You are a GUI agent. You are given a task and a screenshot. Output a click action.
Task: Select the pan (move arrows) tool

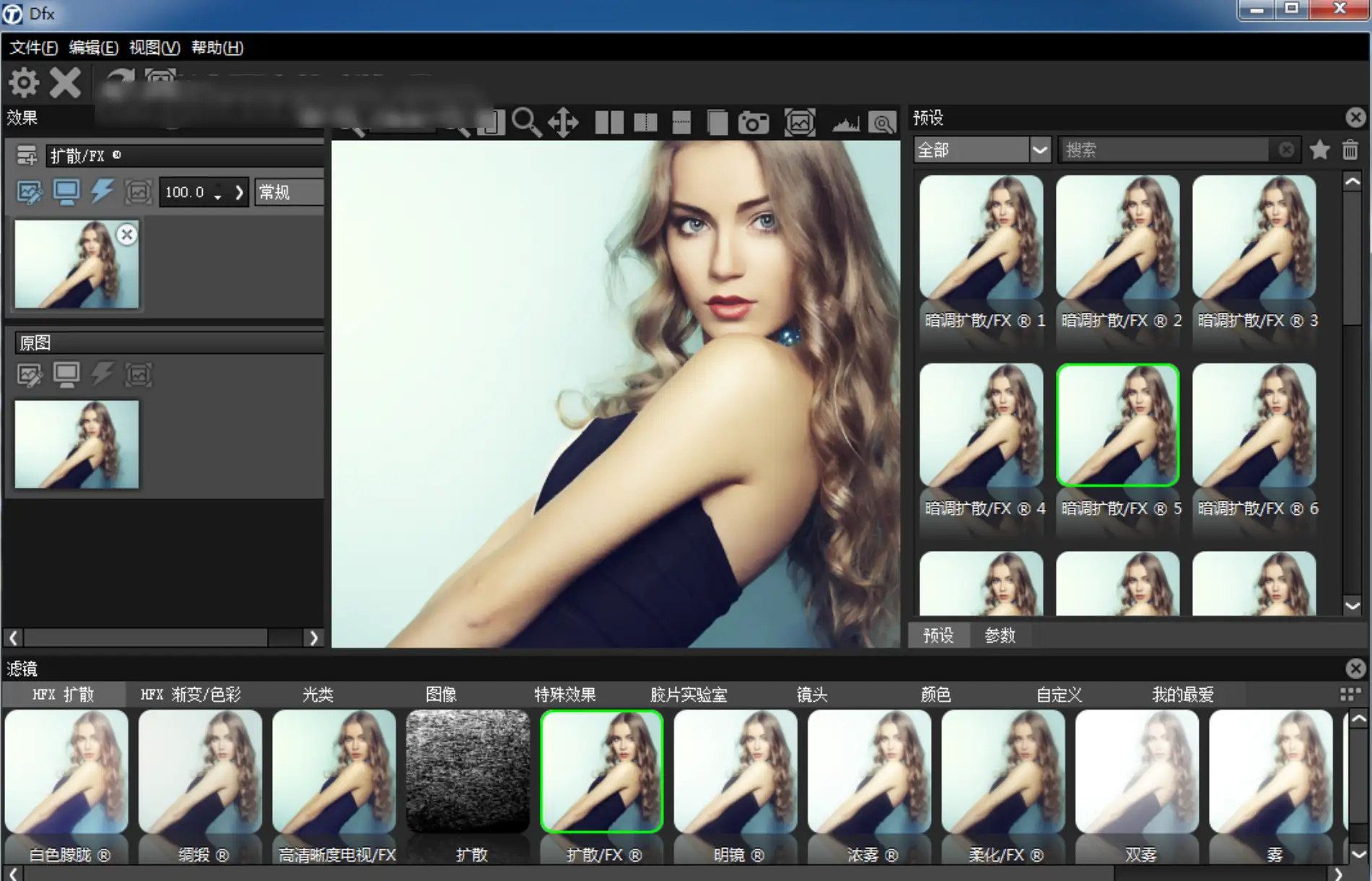coord(563,123)
